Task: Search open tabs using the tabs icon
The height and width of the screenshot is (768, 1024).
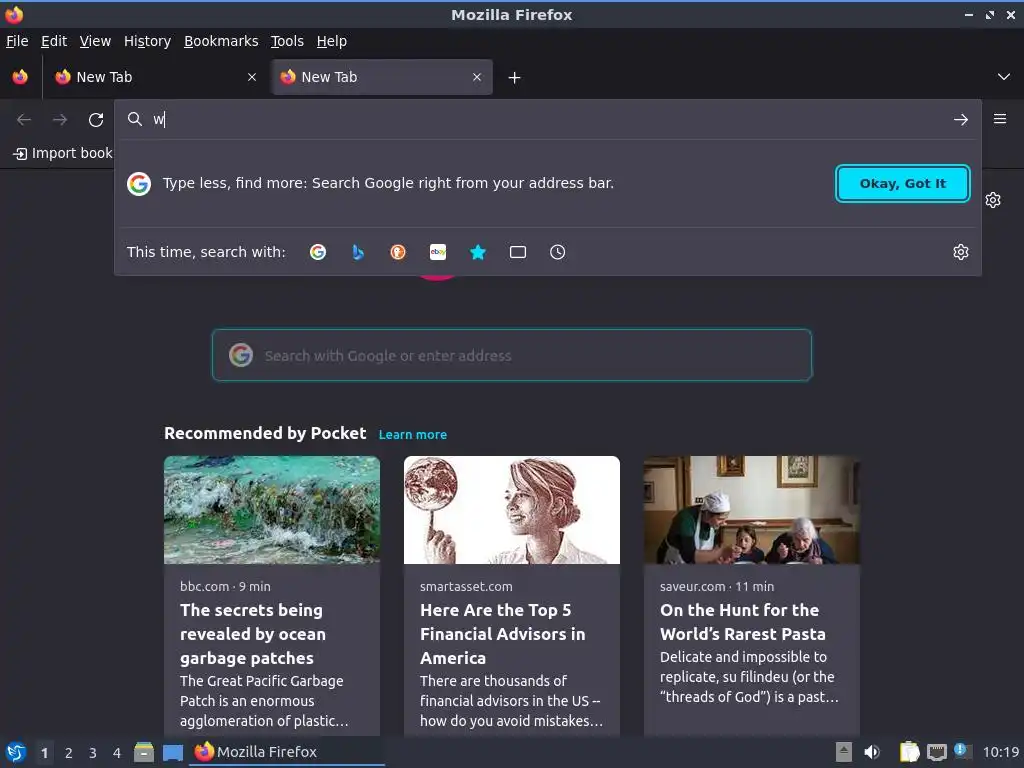Action: (x=518, y=252)
